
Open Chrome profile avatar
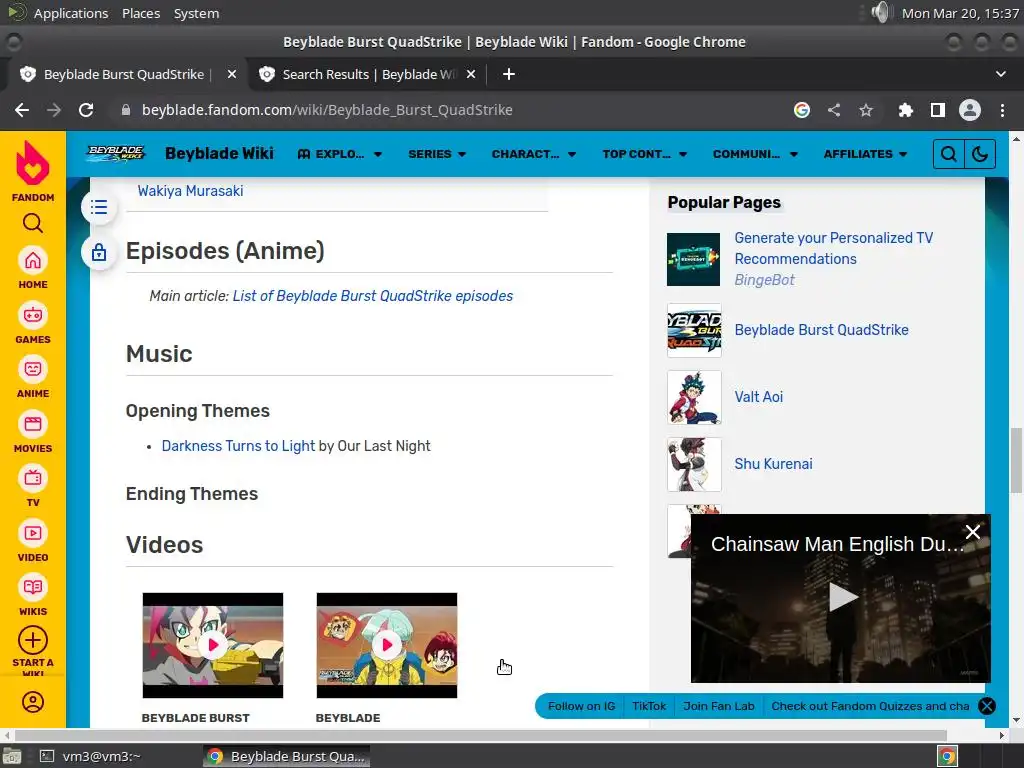tap(970, 110)
